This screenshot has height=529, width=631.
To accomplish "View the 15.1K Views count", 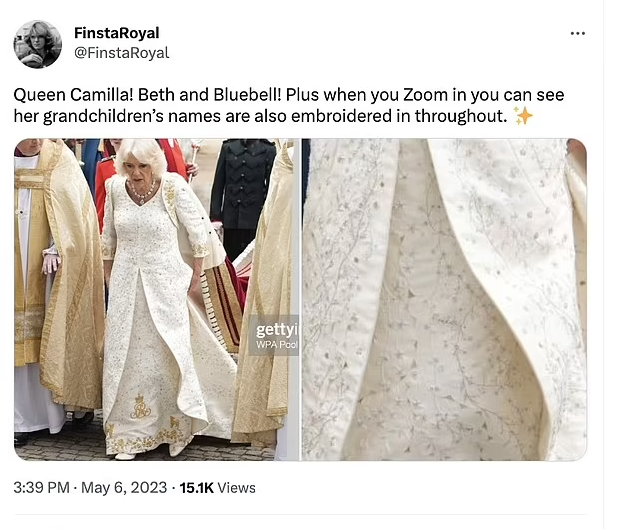I will [x=217, y=487].
